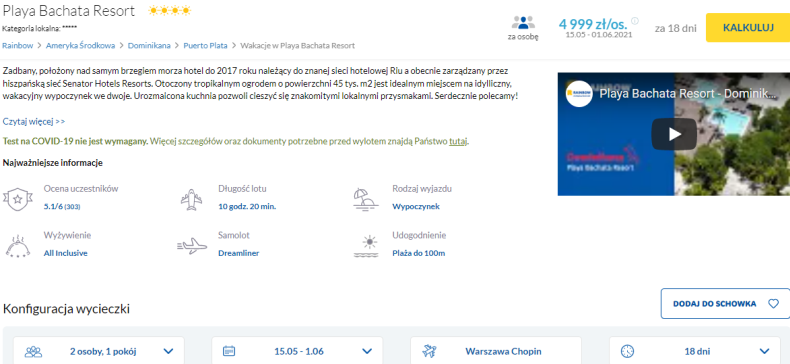Click the participant rating shield icon
The image size is (790, 364).
[x=18, y=199]
